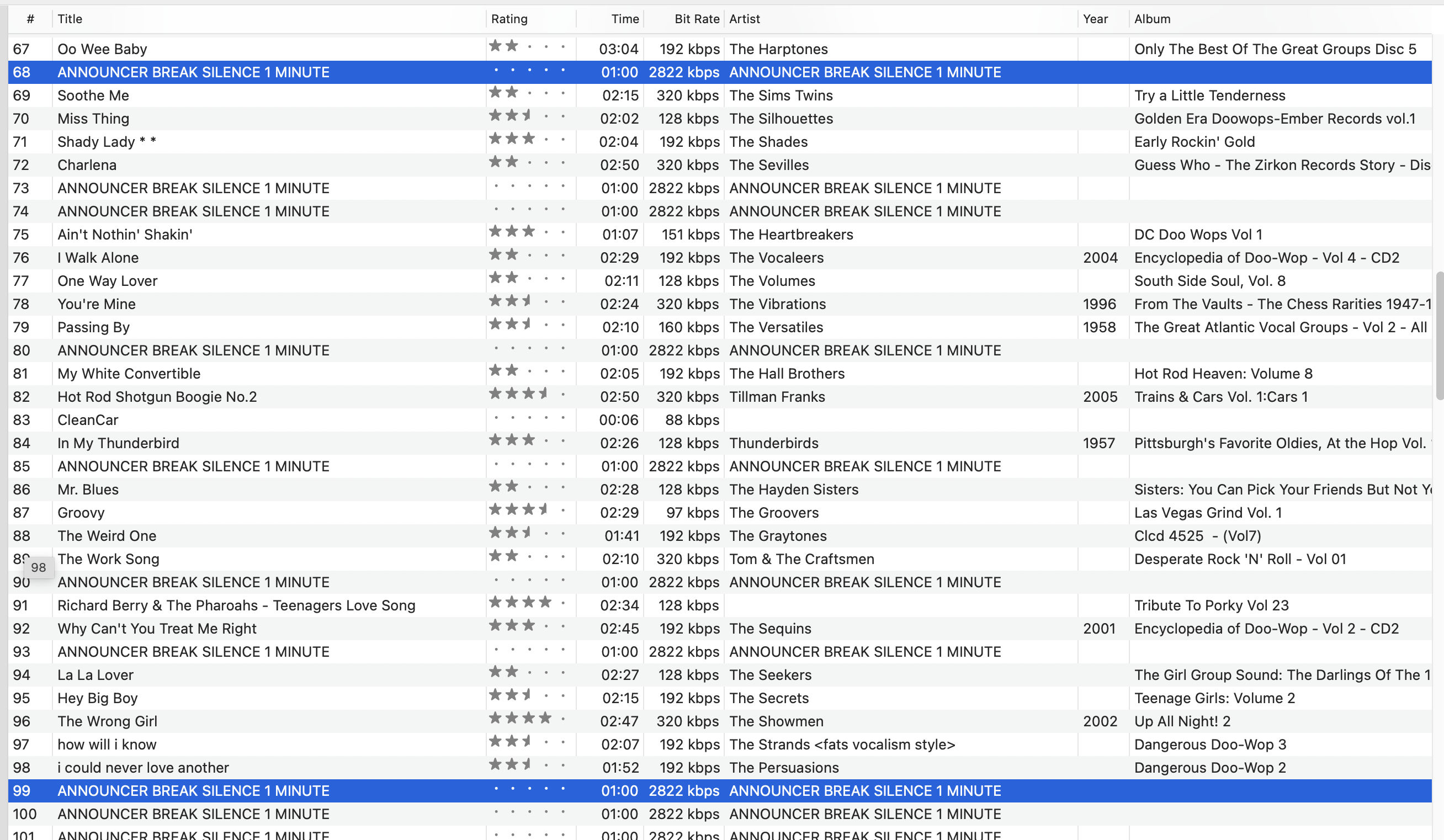Click the Bit Rate column header
Viewport: 1444px width, 840px height.
[x=696, y=19]
